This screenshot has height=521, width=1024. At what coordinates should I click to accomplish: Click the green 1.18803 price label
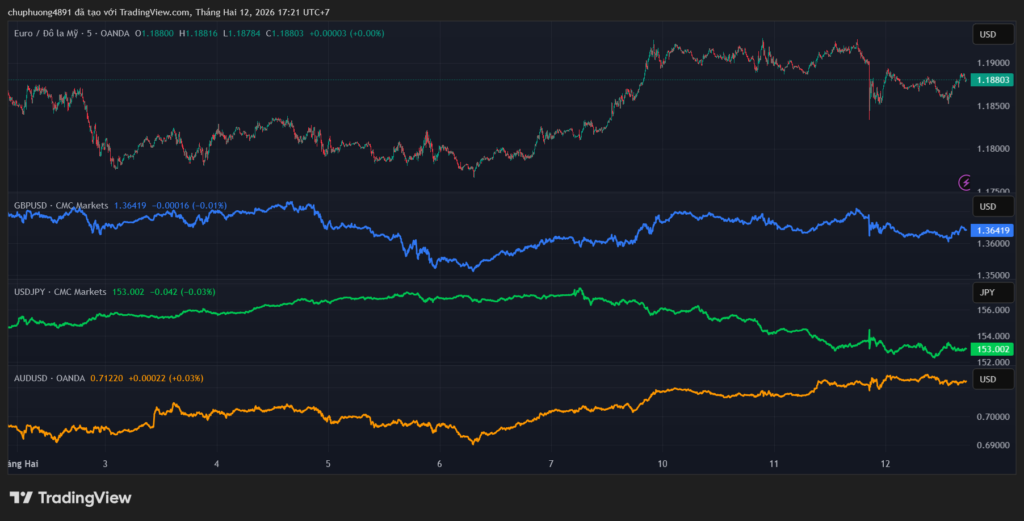pyautogui.click(x=993, y=78)
